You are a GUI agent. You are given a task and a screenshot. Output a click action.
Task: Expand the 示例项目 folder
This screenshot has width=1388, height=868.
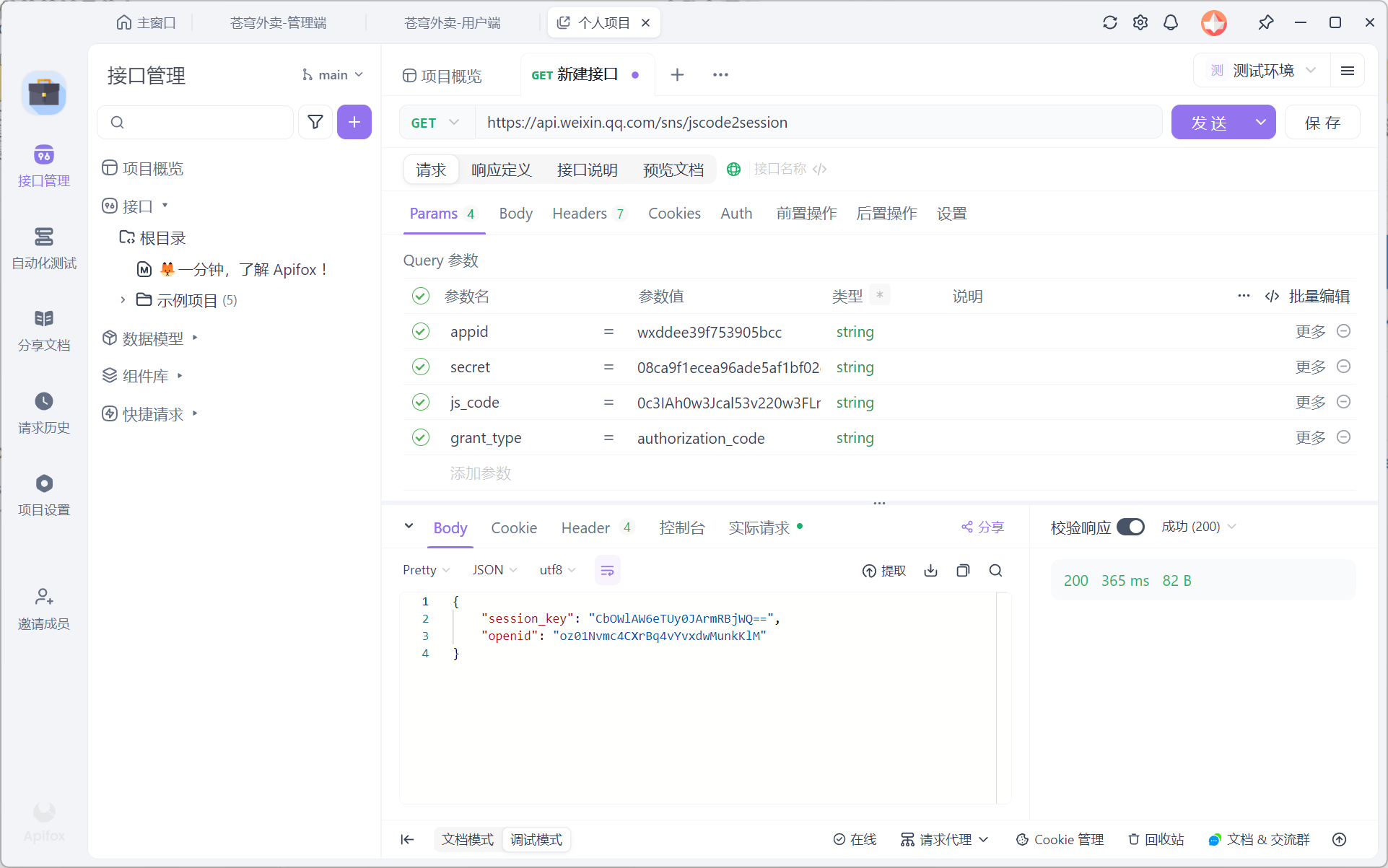pyautogui.click(x=123, y=300)
